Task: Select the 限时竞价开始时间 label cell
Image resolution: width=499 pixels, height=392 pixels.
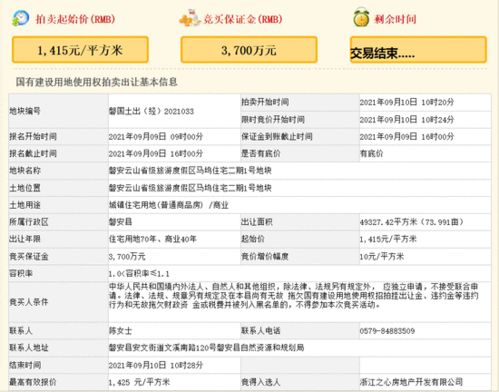Action: [x=300, y=120]
